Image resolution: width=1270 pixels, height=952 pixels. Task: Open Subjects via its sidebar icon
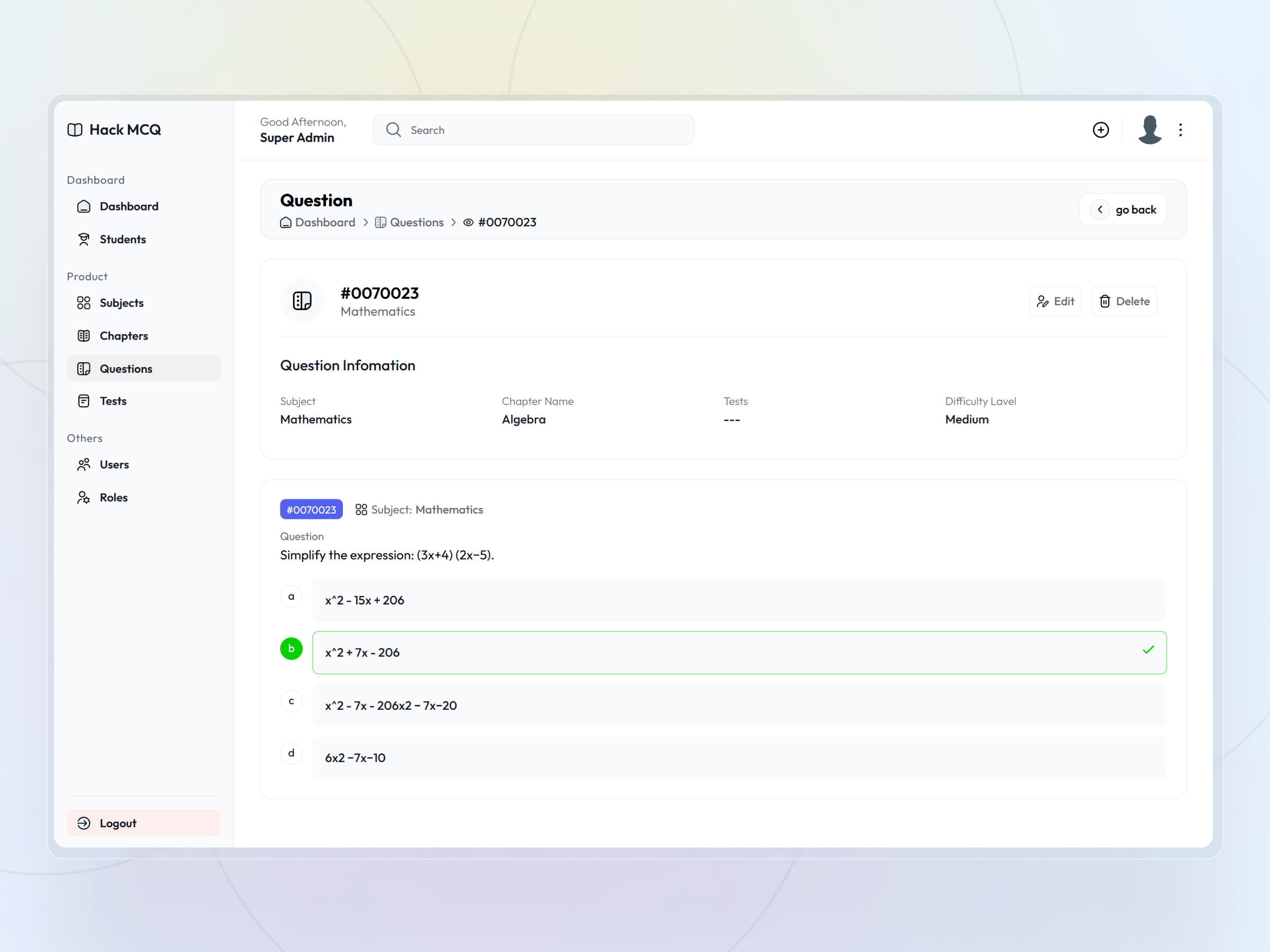click(x=84, y=303)
